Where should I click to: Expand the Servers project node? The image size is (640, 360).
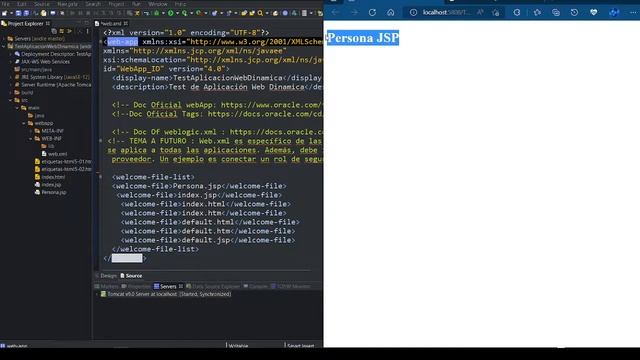point(4,39)
